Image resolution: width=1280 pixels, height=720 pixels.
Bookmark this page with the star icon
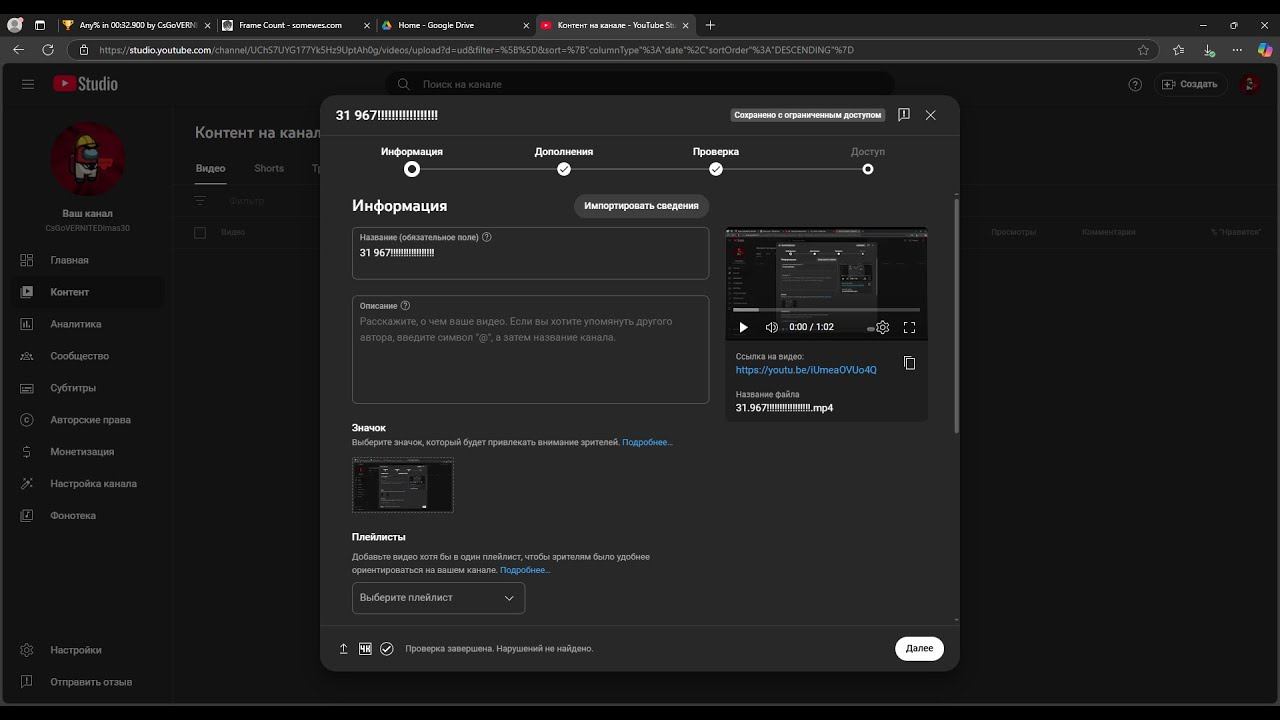1143,50
